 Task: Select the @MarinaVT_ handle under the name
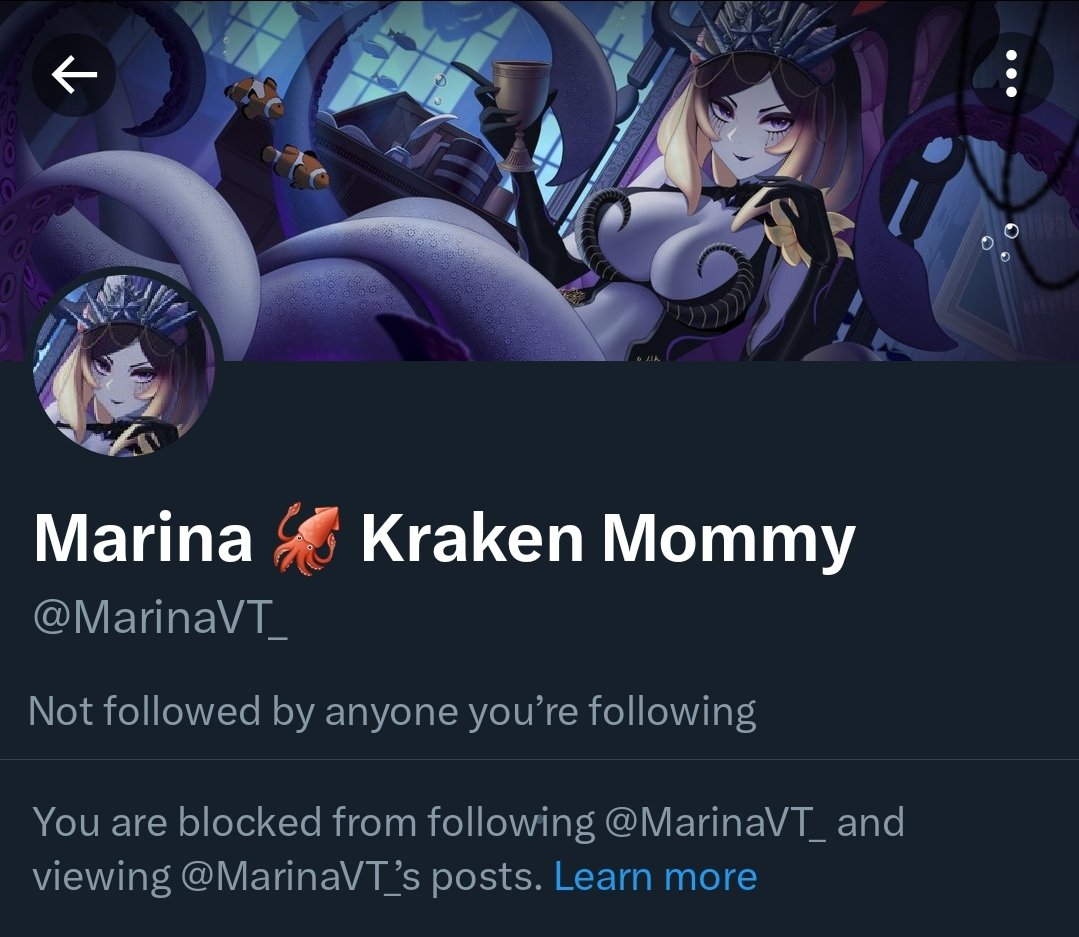point(160,617)
